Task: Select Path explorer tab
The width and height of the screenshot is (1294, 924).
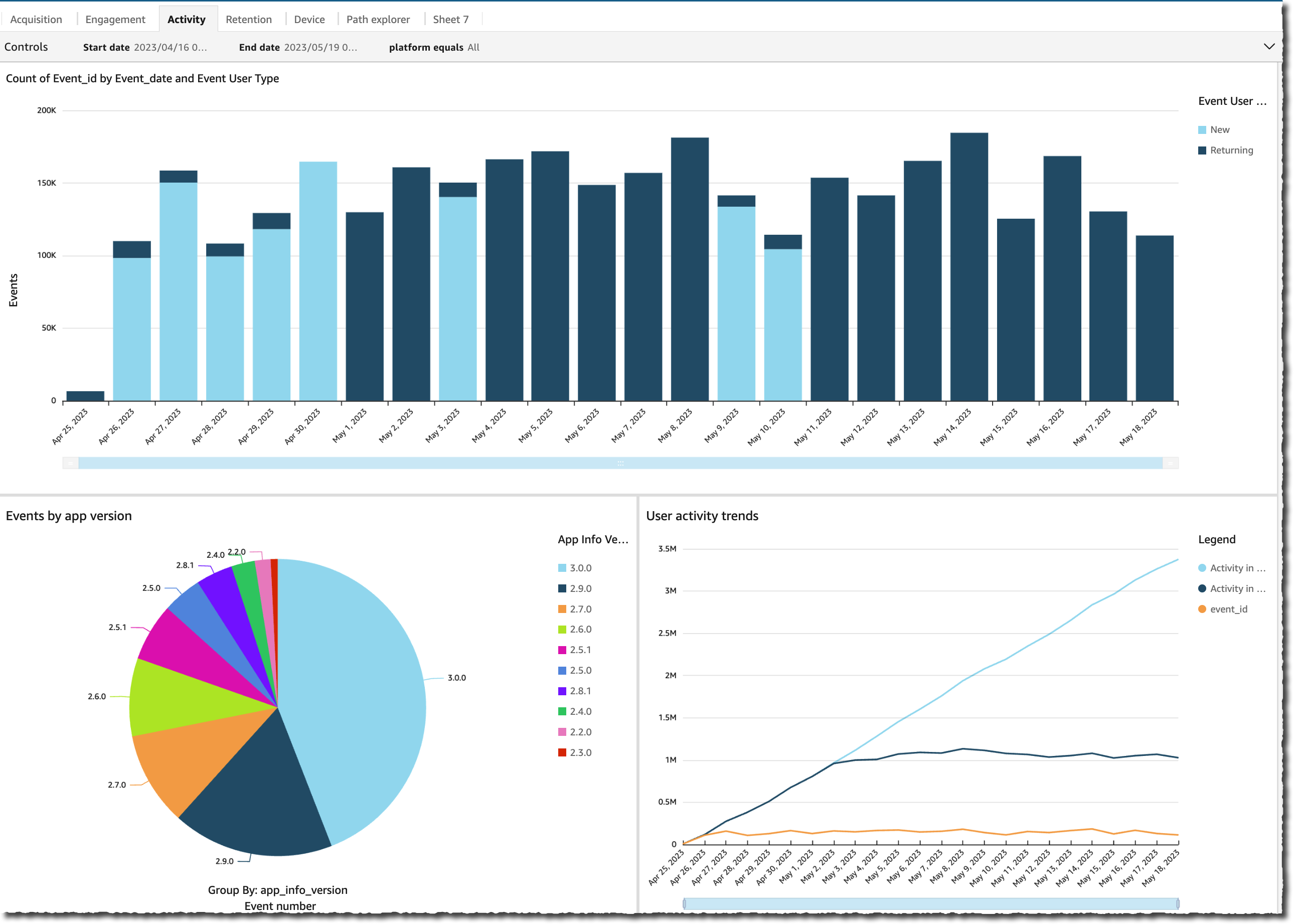Action: coord(378,18)
